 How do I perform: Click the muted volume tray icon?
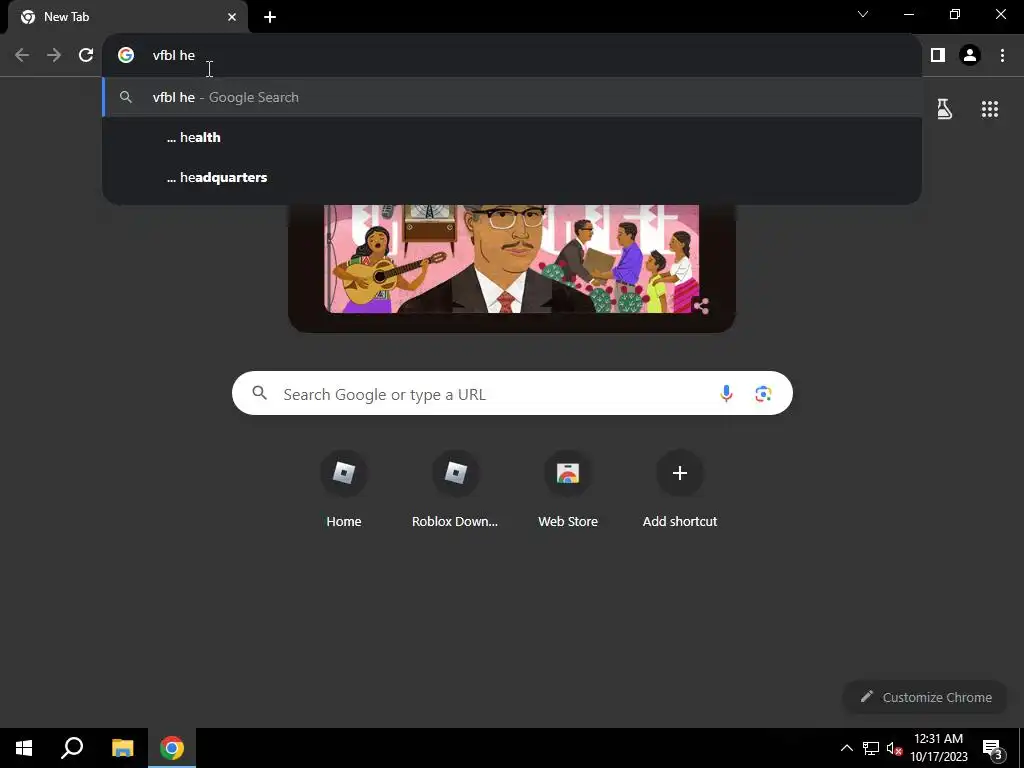tap(894, 748)
